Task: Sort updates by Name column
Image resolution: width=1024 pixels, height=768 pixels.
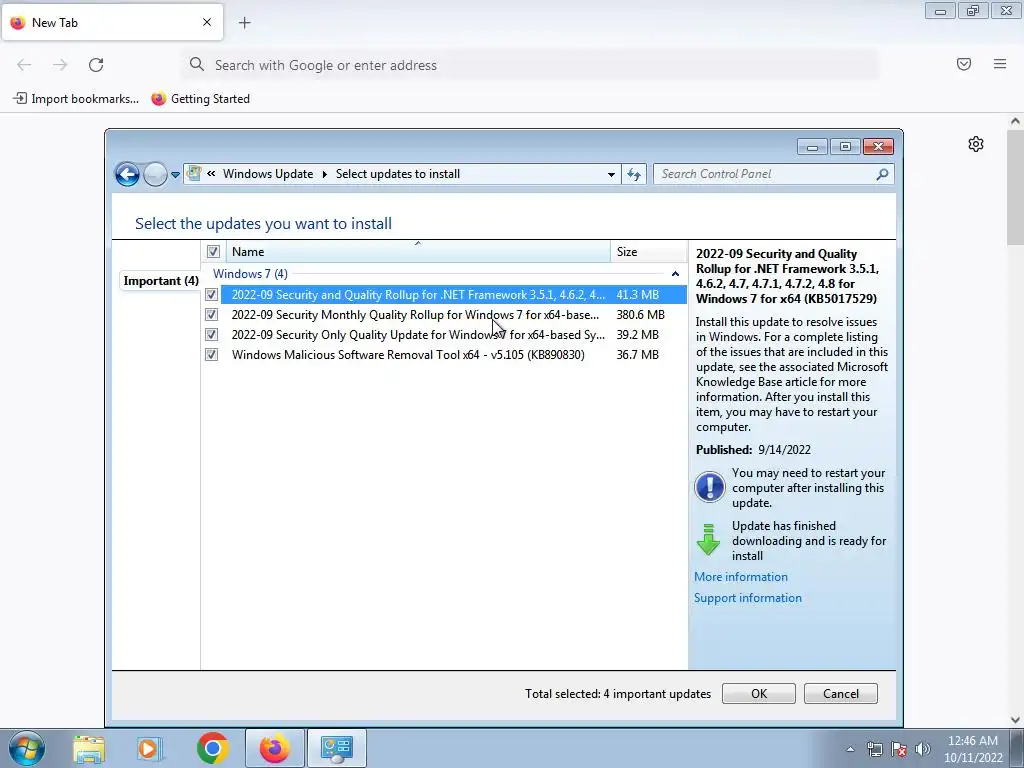Action: click(x=418, y=251)
